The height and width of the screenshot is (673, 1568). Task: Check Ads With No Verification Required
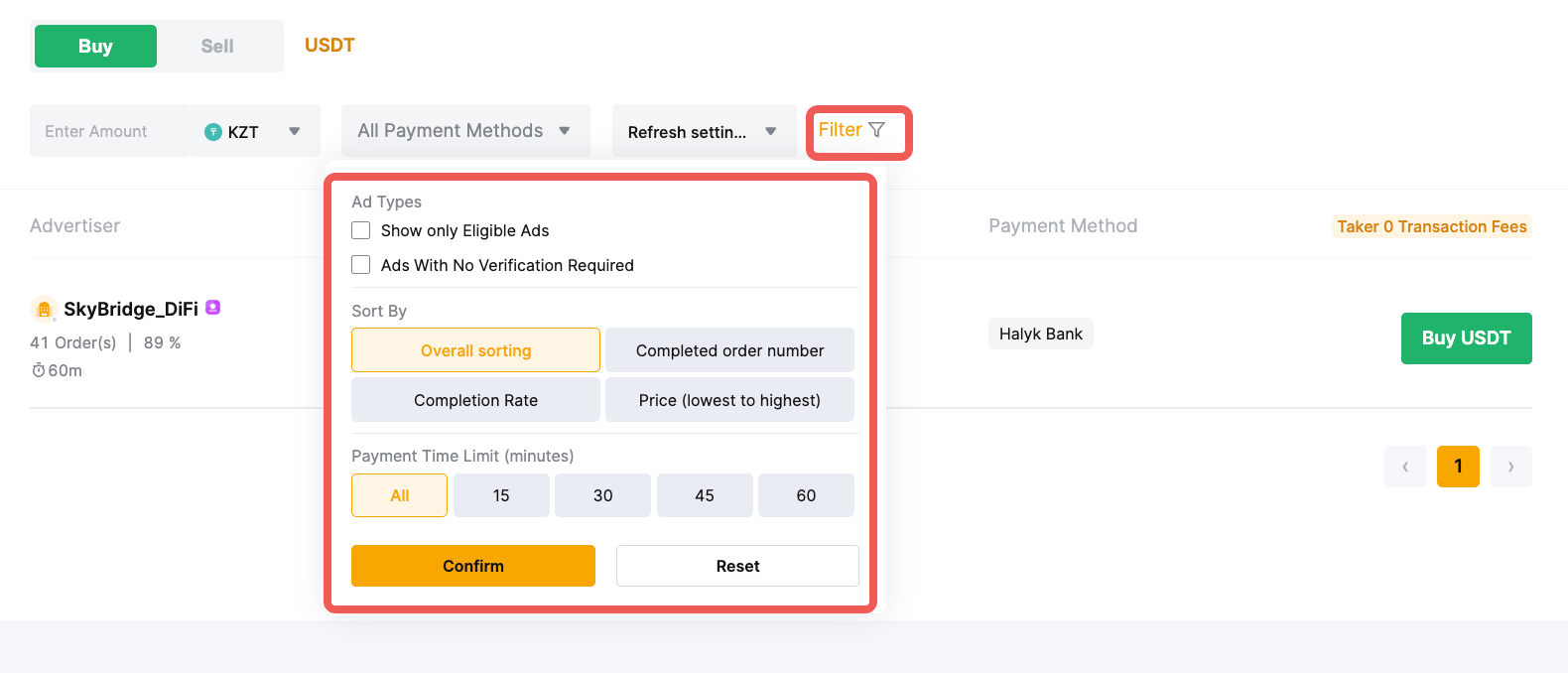(361, 265)
